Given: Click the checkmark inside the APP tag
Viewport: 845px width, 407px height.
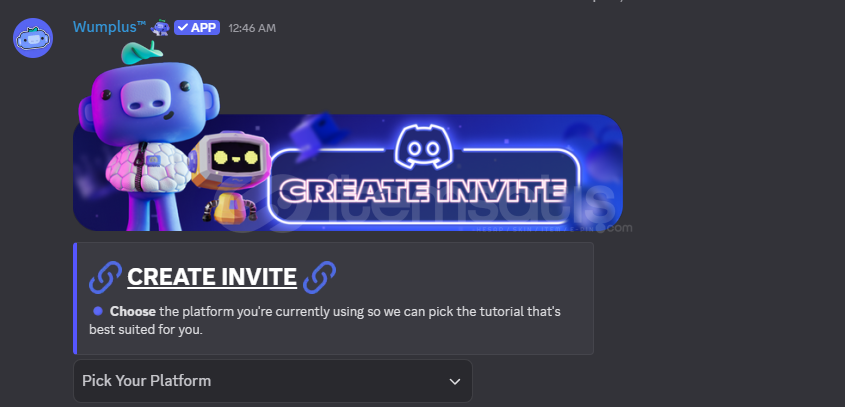Looking at the screenshot, I should point(183,27).
